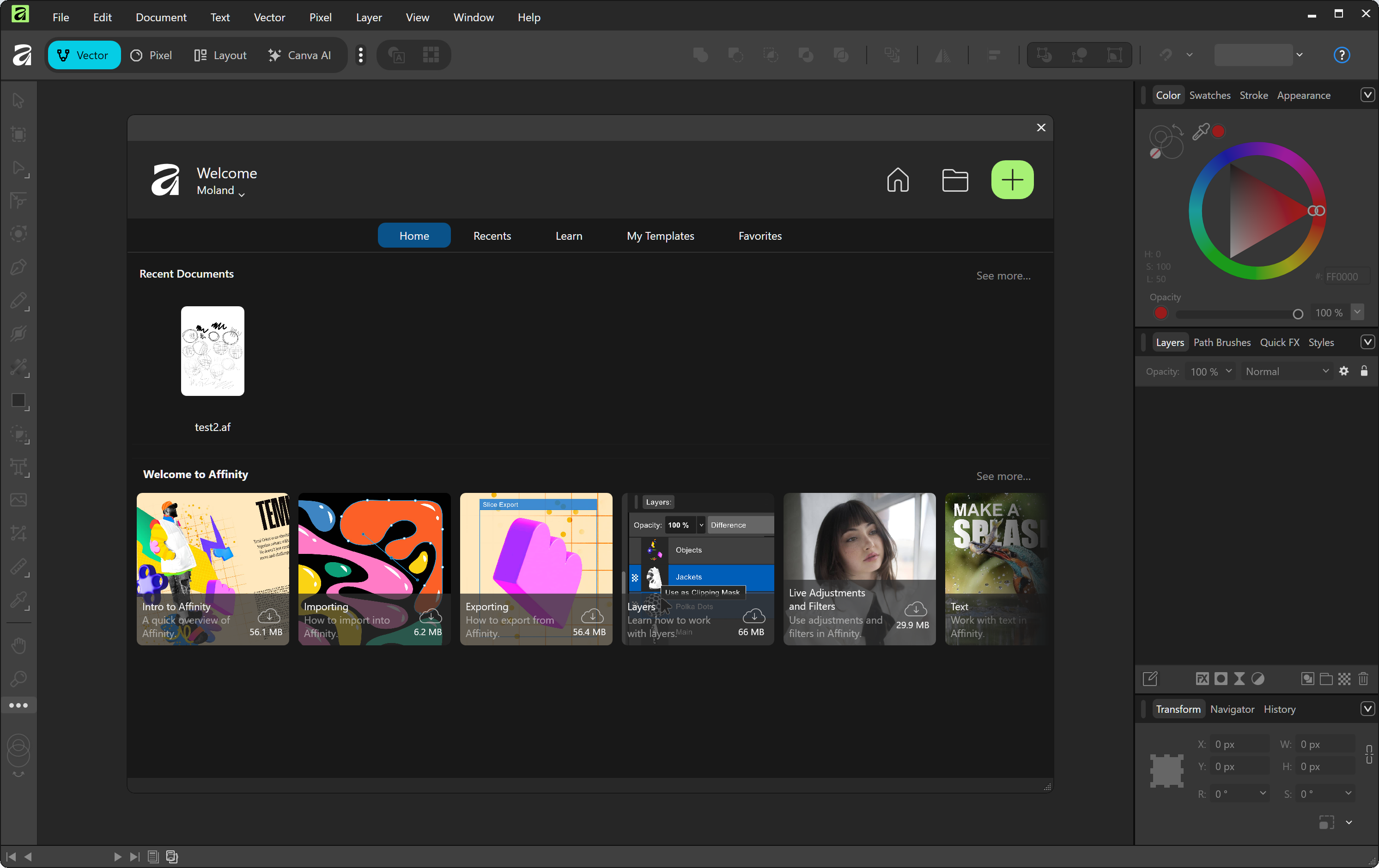
Task: Click the open folder icon in Welcome
Action: pyautogui.click(x=954, y=180)
